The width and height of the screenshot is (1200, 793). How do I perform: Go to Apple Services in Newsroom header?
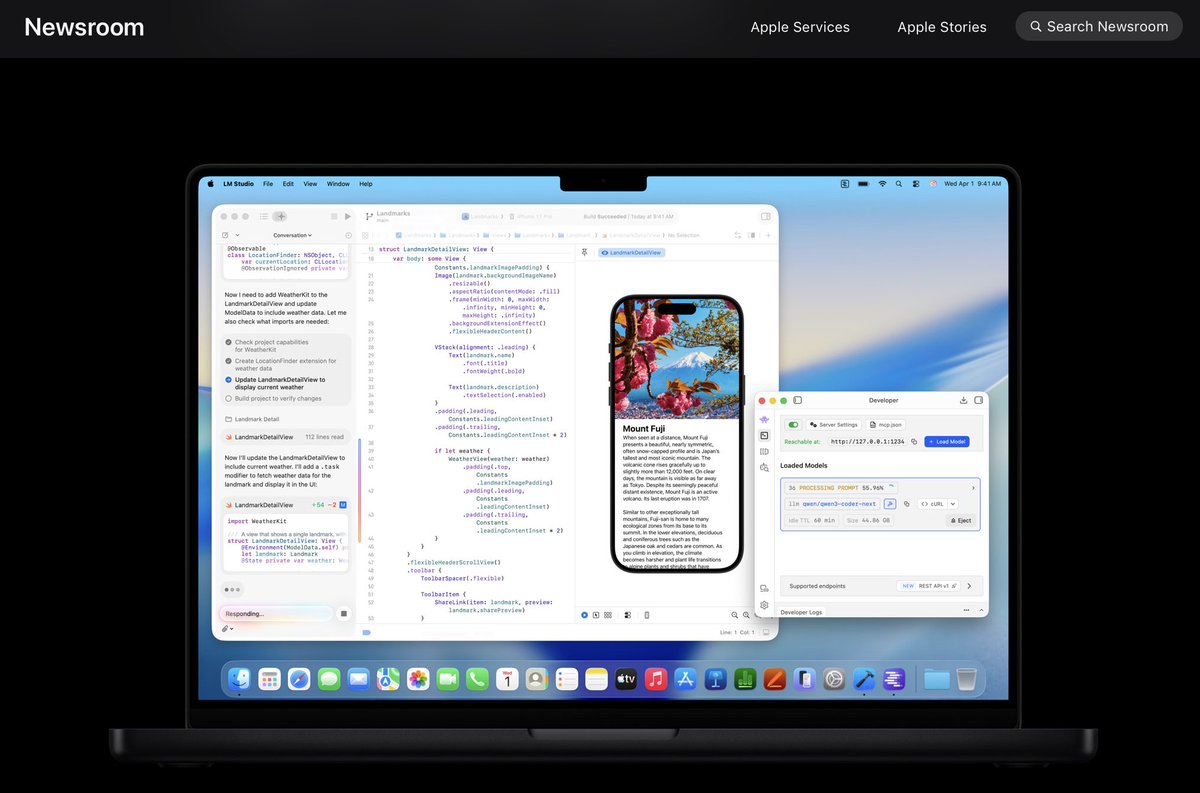click(800, 27)
